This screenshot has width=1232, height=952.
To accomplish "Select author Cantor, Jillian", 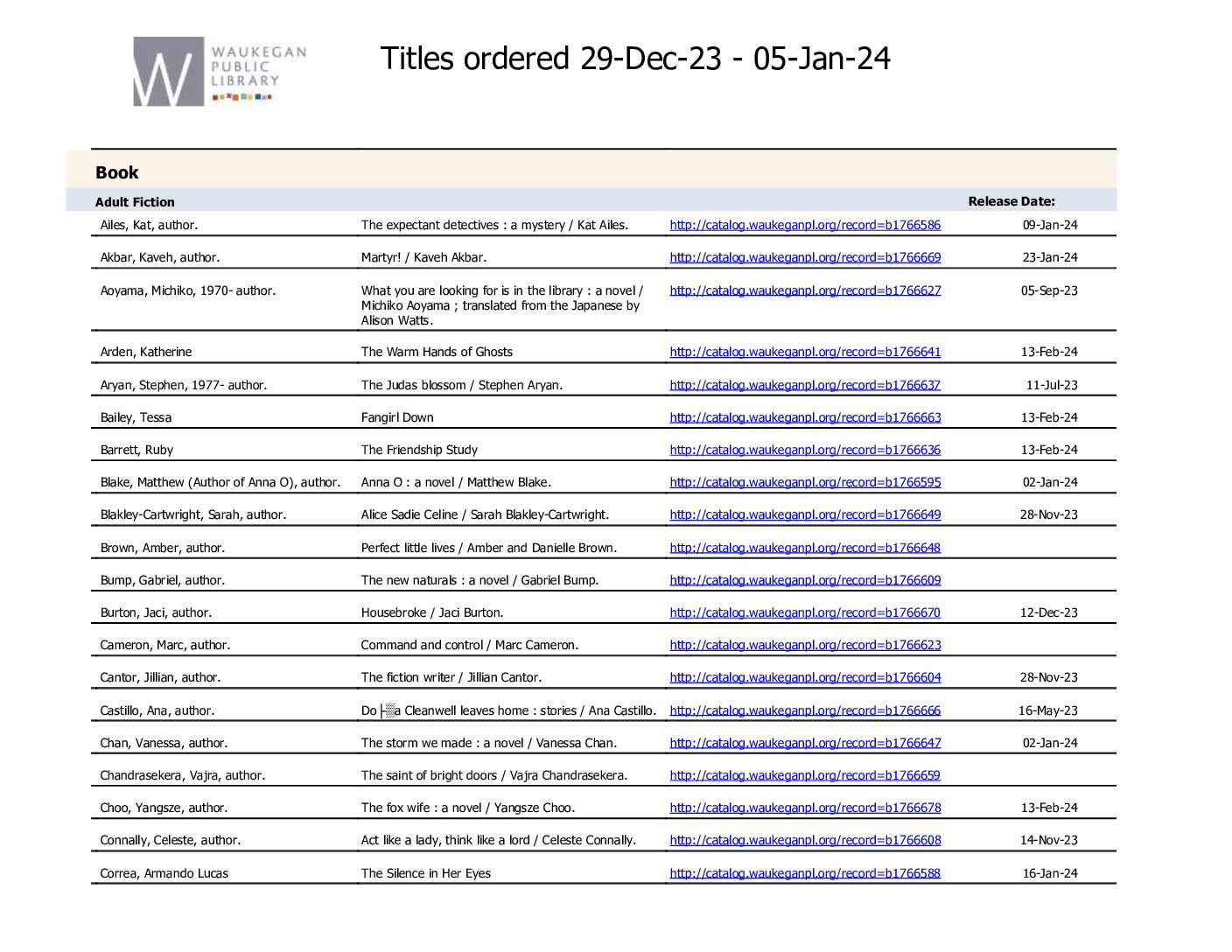I will click(x=160, y=677).
